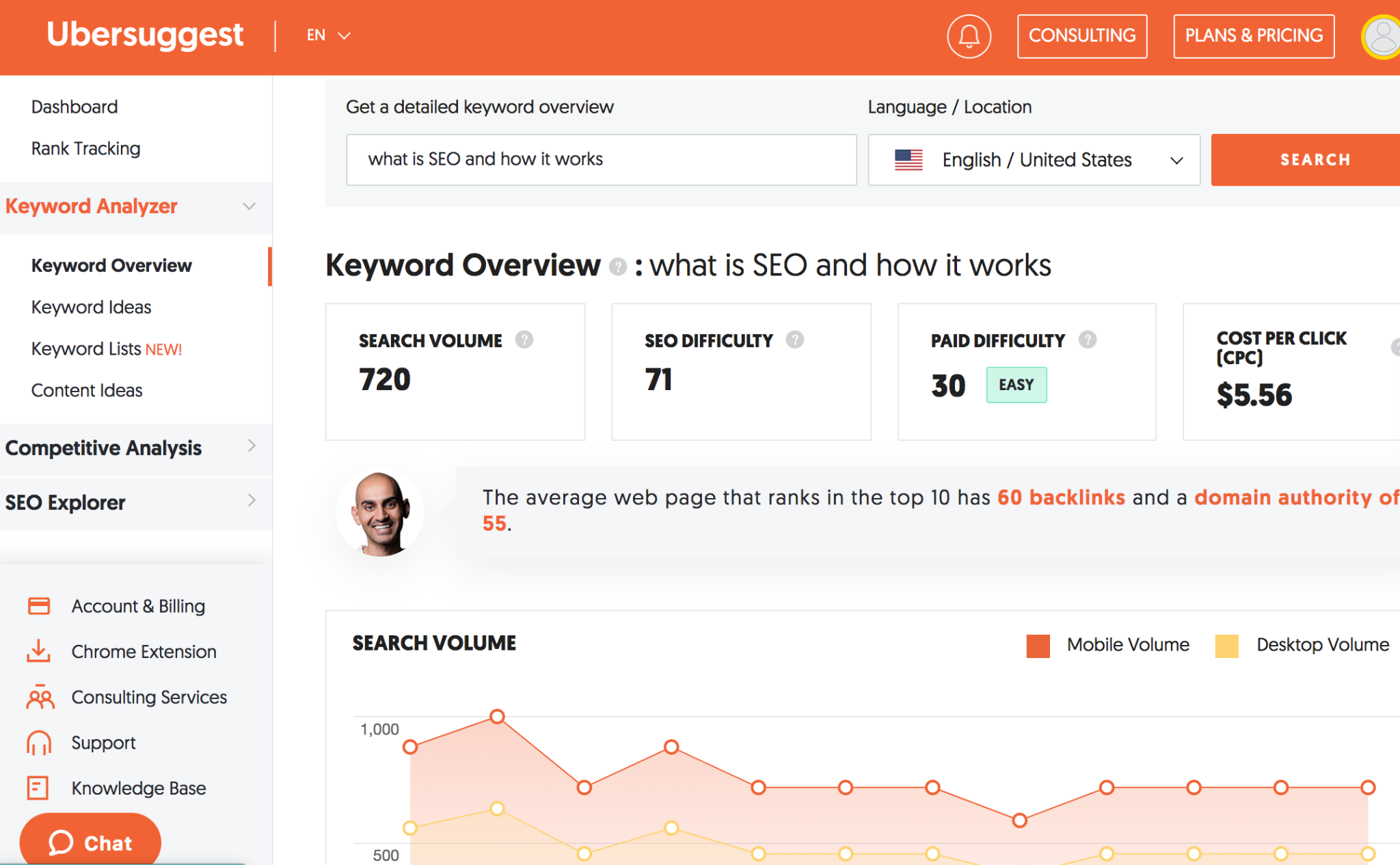Image resolution: width=1400 pixels, height=865 pixels.
Task: Click the paid difficulty value 30
Action: [x=948, y=386]
